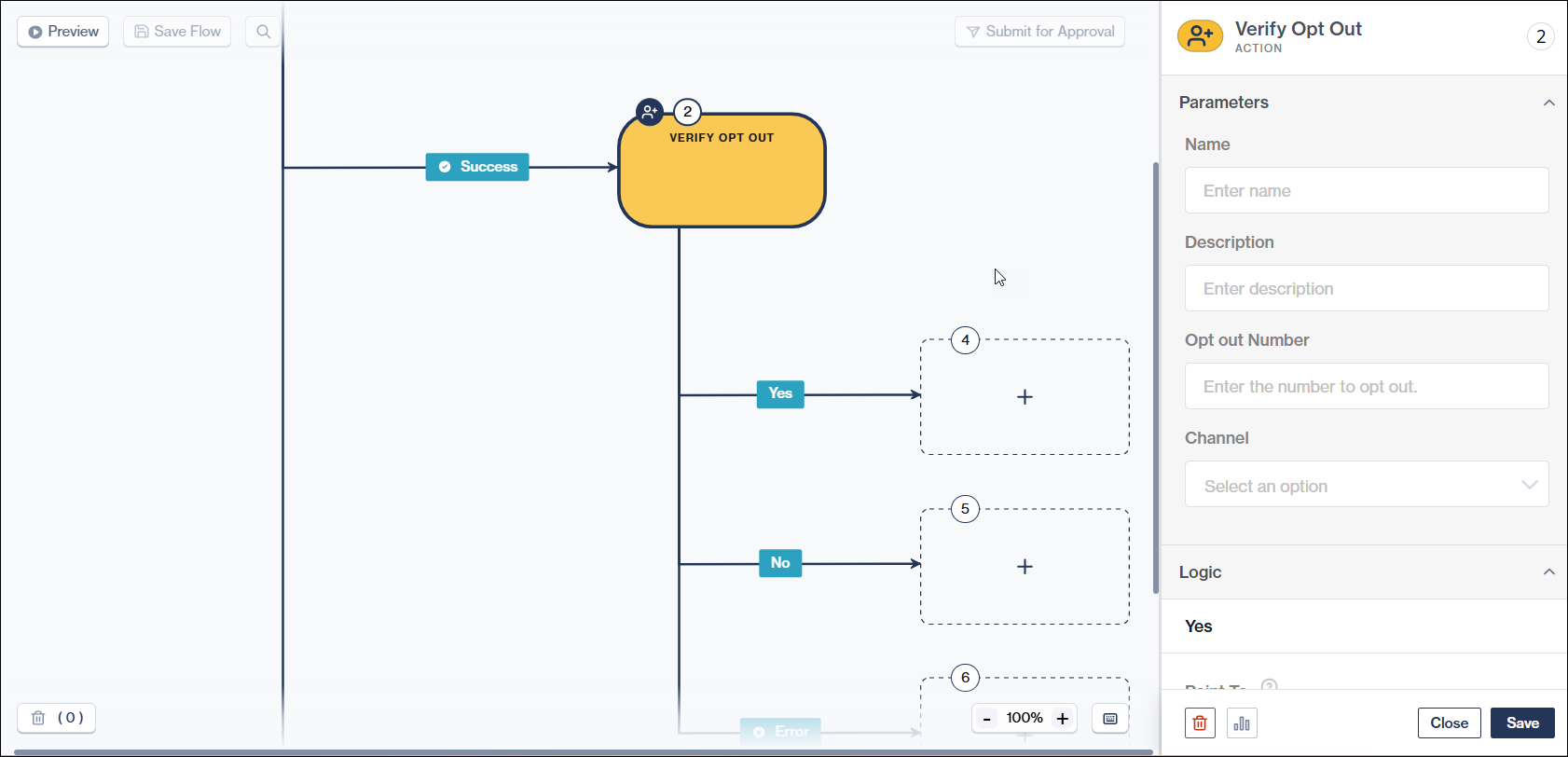This screenshot has height=757, width=1568.
Task: Click the keyboard shortcuts icon
Action: tap(1110, 719)
